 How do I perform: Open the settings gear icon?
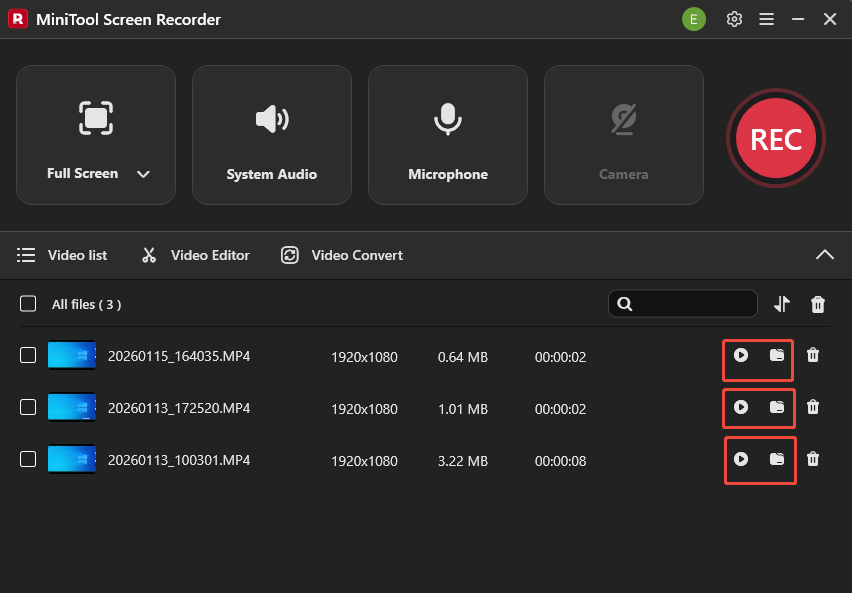[x=734, y=19]
